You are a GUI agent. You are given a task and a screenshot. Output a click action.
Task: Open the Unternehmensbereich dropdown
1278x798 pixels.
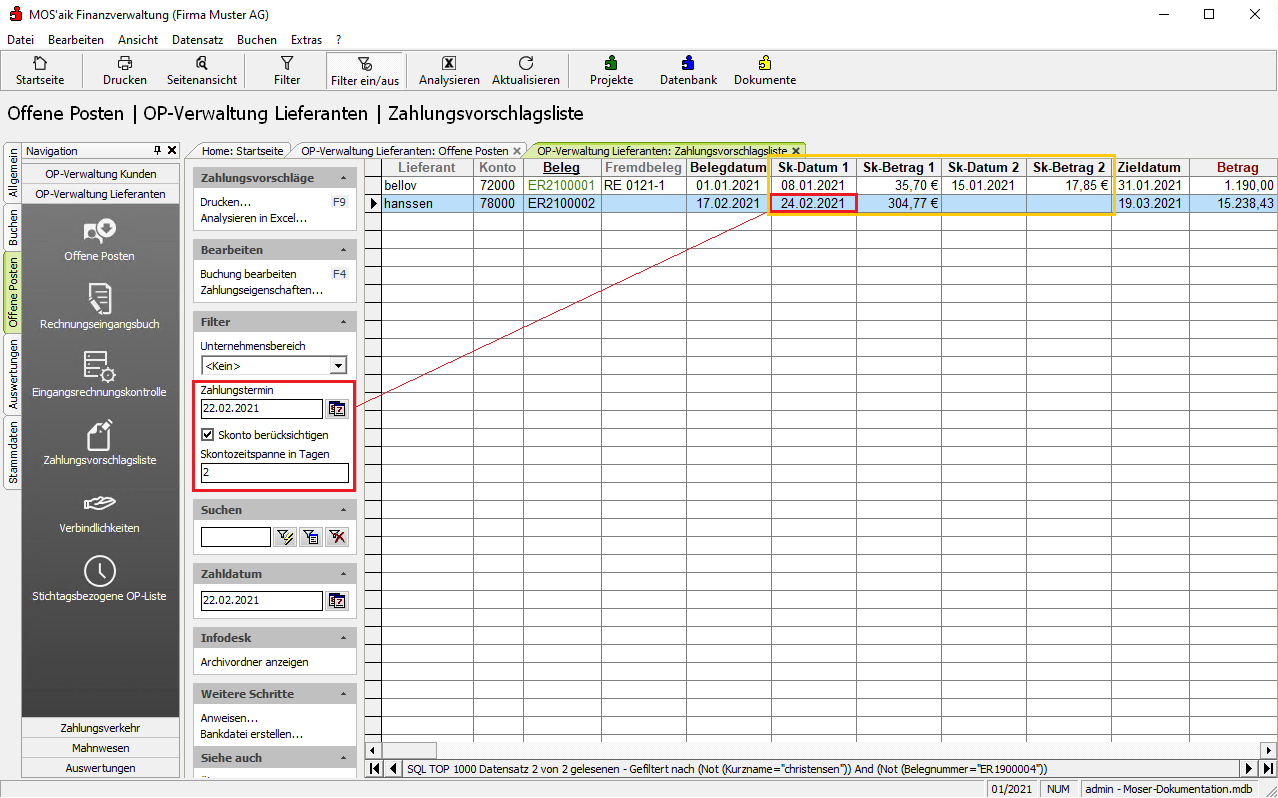tap(339, 366)
